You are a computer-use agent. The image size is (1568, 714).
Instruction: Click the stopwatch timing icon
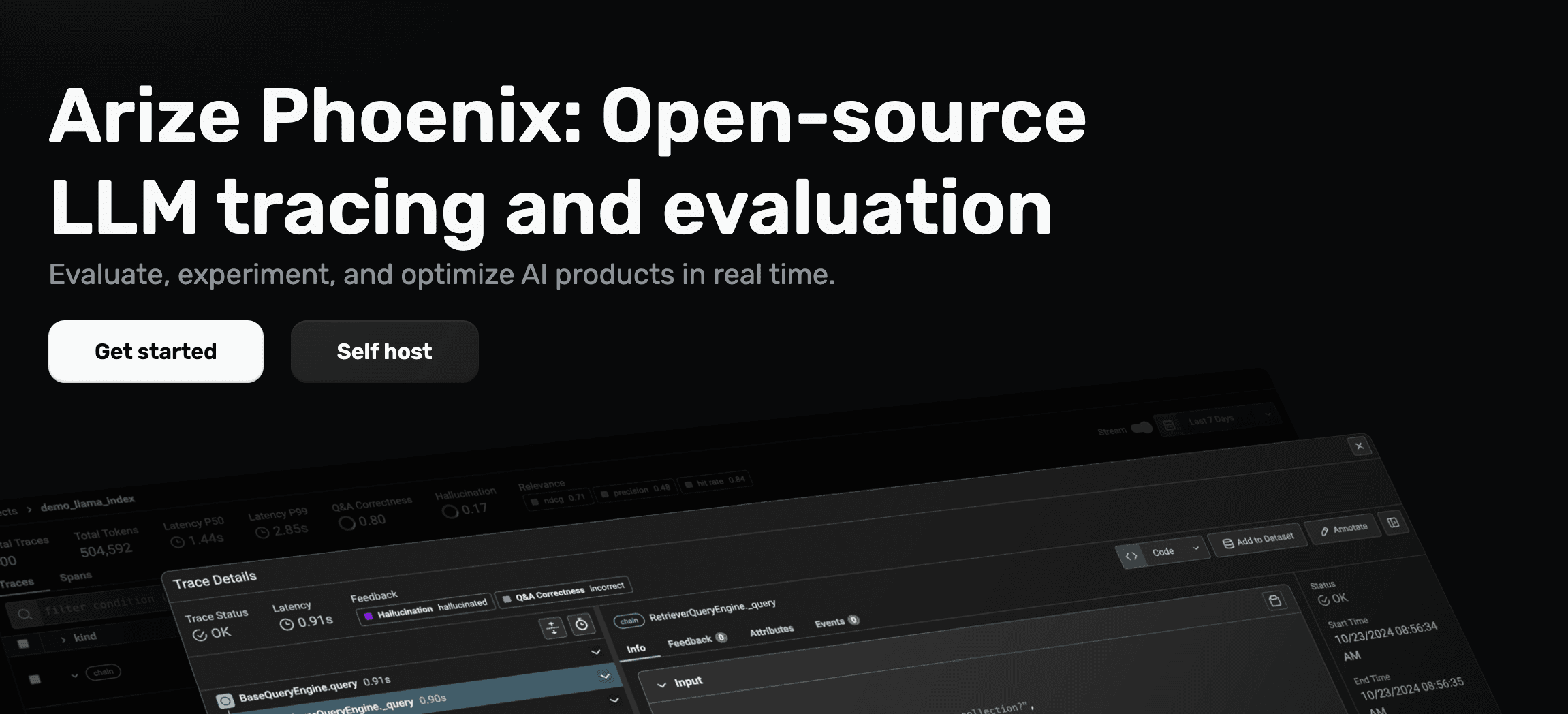(581, 624)
